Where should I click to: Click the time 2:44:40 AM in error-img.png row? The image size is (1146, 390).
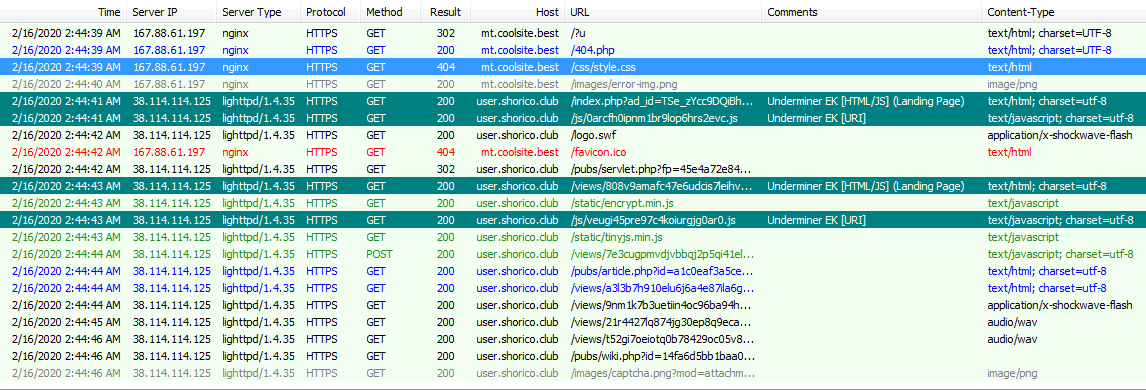(x=67, y=84)
